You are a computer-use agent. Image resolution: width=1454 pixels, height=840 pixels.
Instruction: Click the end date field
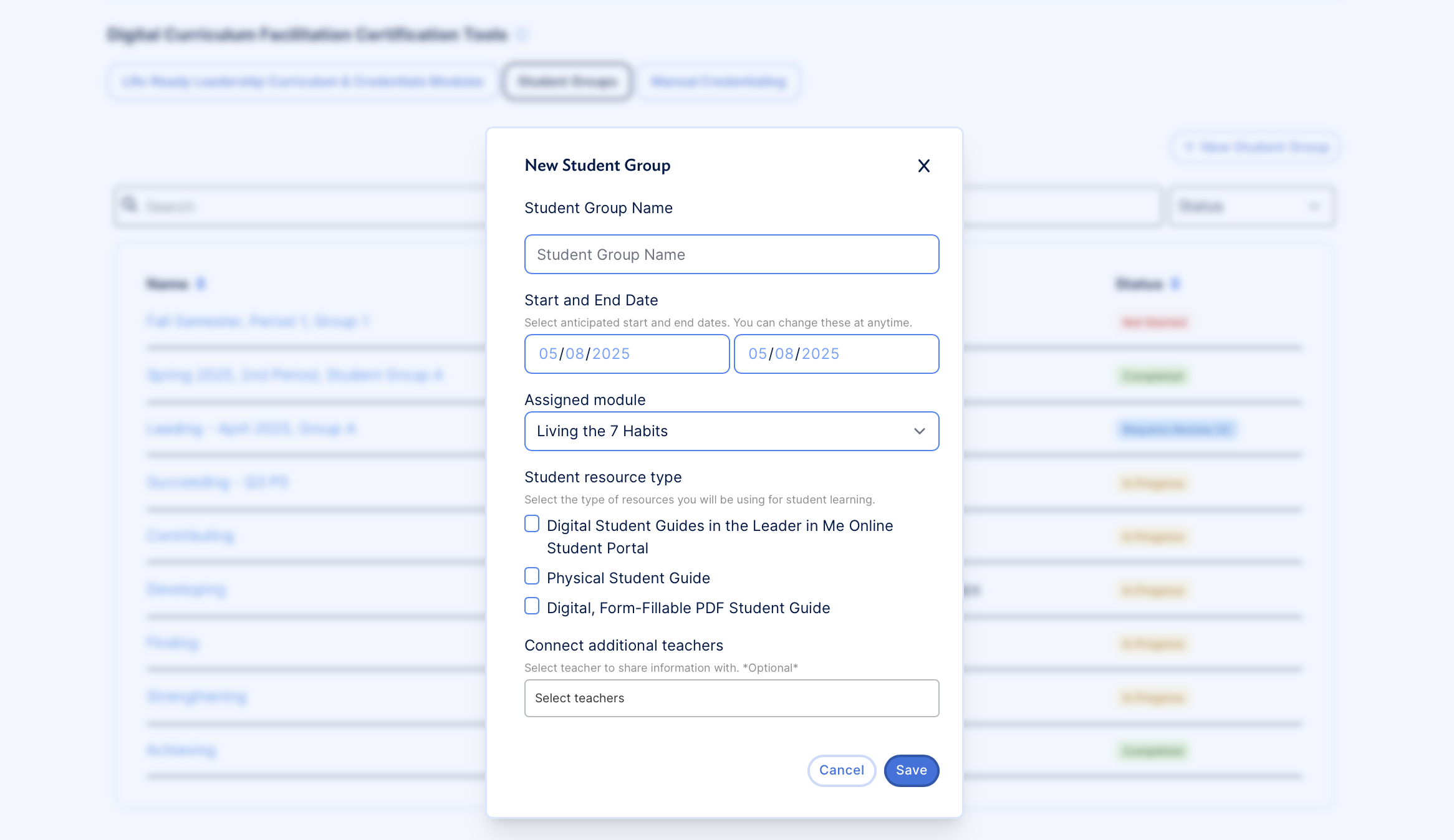pyautogui.click(x=835, y=354)
